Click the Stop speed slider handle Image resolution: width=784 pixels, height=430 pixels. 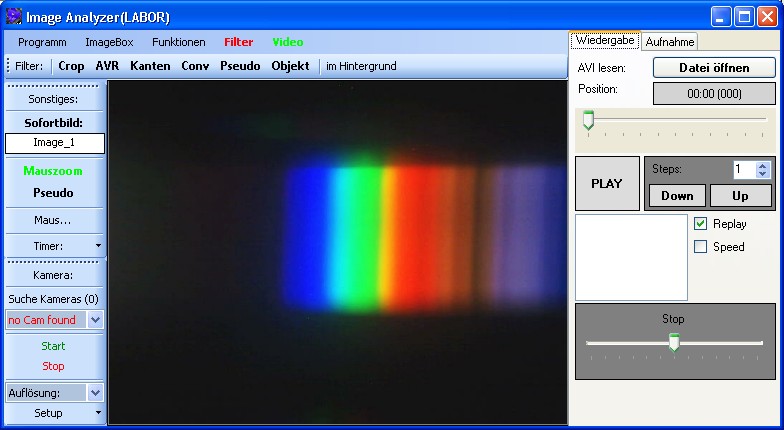(x=674, y=343)
